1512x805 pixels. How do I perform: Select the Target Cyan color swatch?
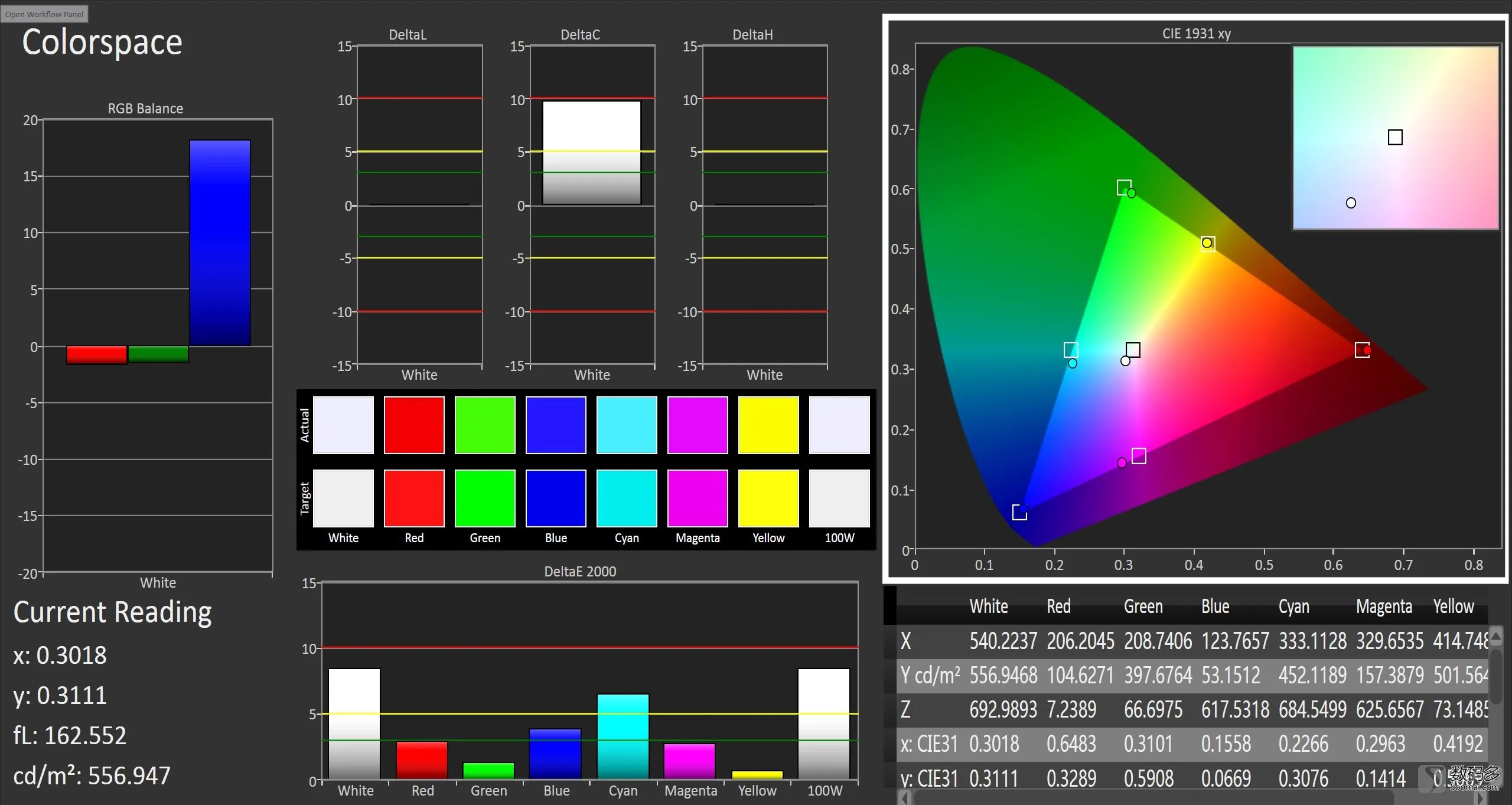pos(627,498)
